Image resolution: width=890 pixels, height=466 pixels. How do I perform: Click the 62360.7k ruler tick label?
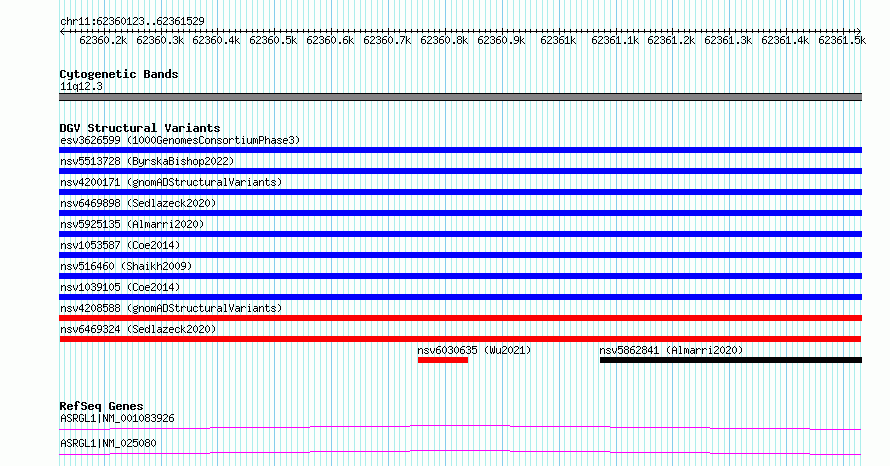click(x=387, y=40)
